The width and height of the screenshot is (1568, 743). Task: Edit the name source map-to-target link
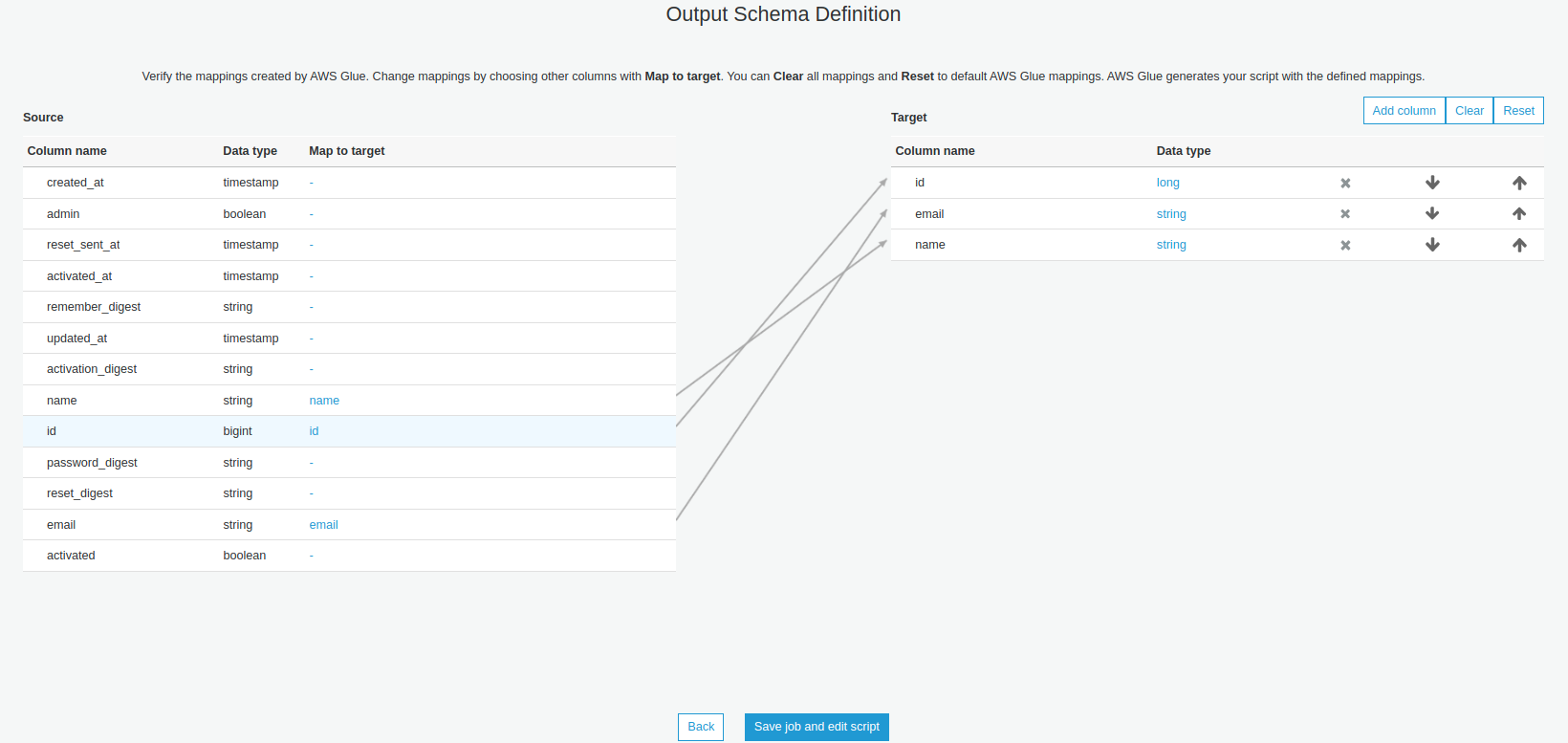324,401
